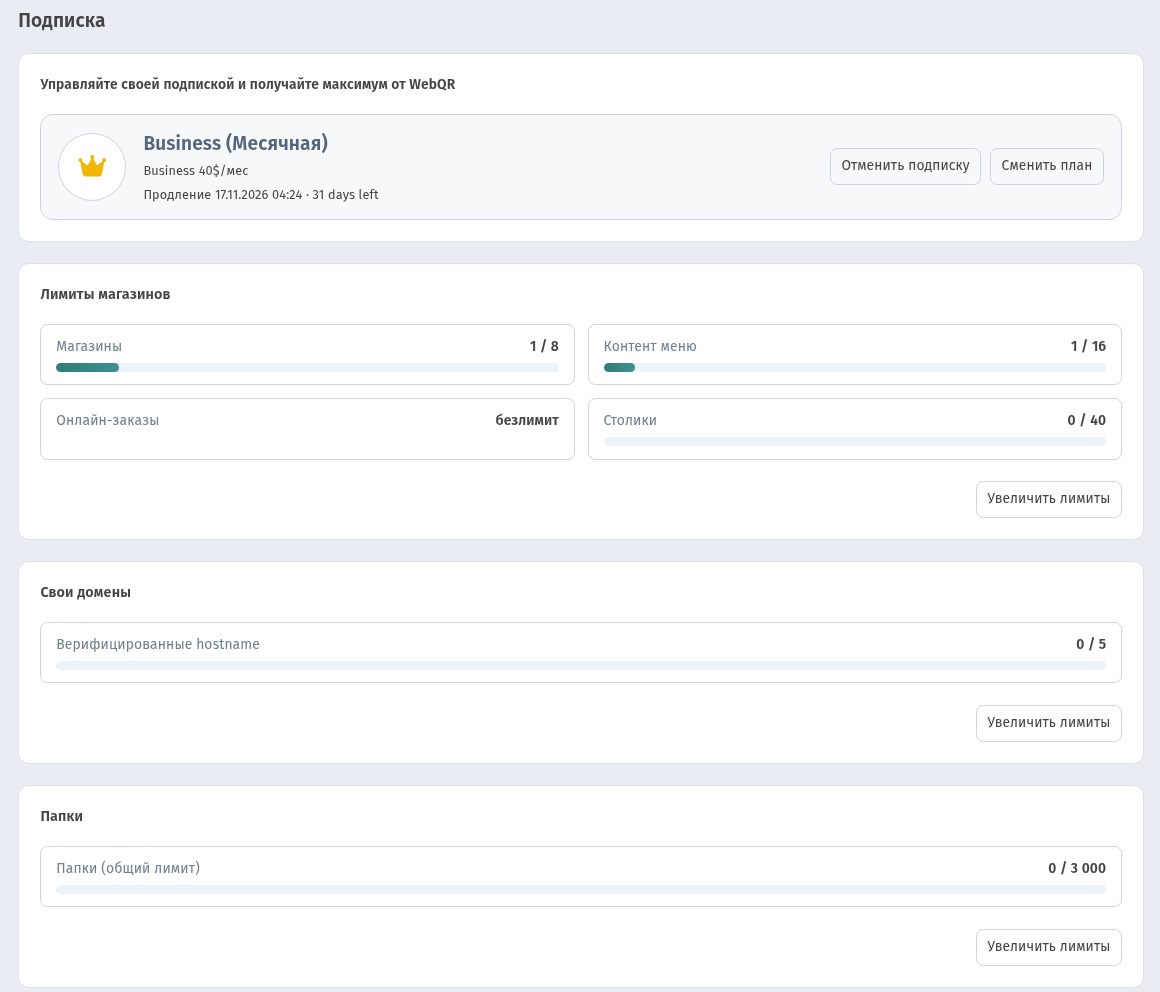
Task: Click the Управляйте своей подпиской description text
Action: point(248,84)
